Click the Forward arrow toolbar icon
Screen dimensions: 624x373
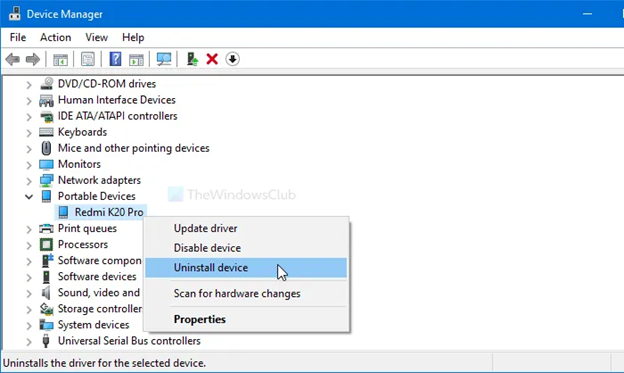tap(33, 60)
